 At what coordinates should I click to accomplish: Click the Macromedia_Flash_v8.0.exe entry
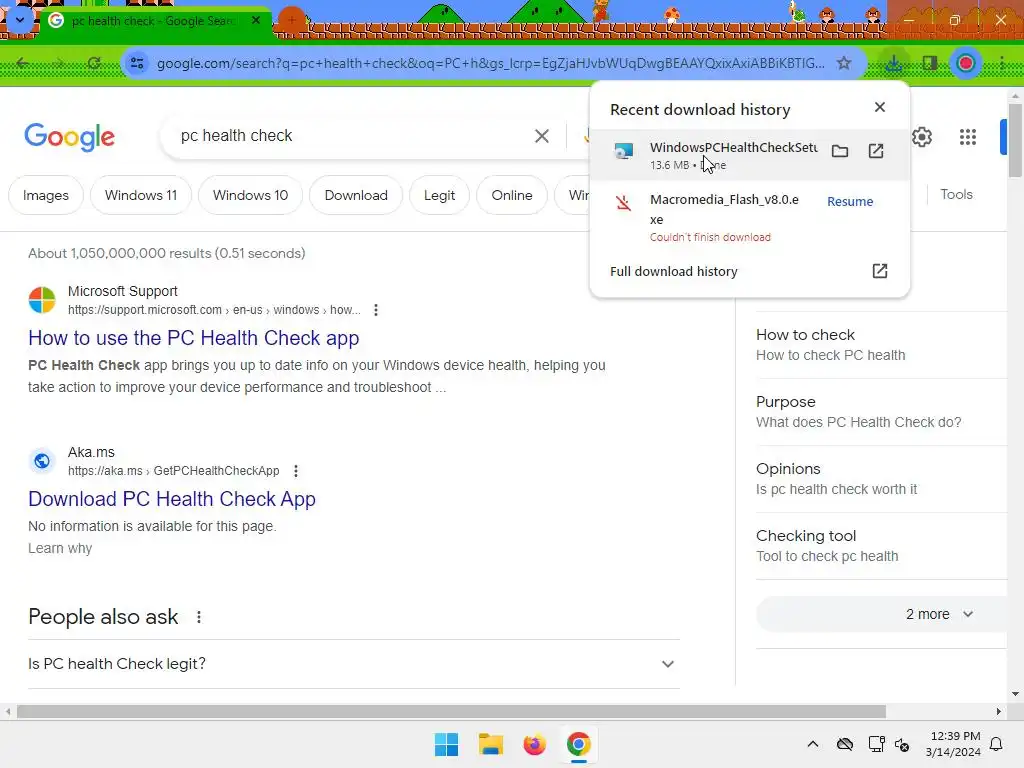(x=749, y=217)
